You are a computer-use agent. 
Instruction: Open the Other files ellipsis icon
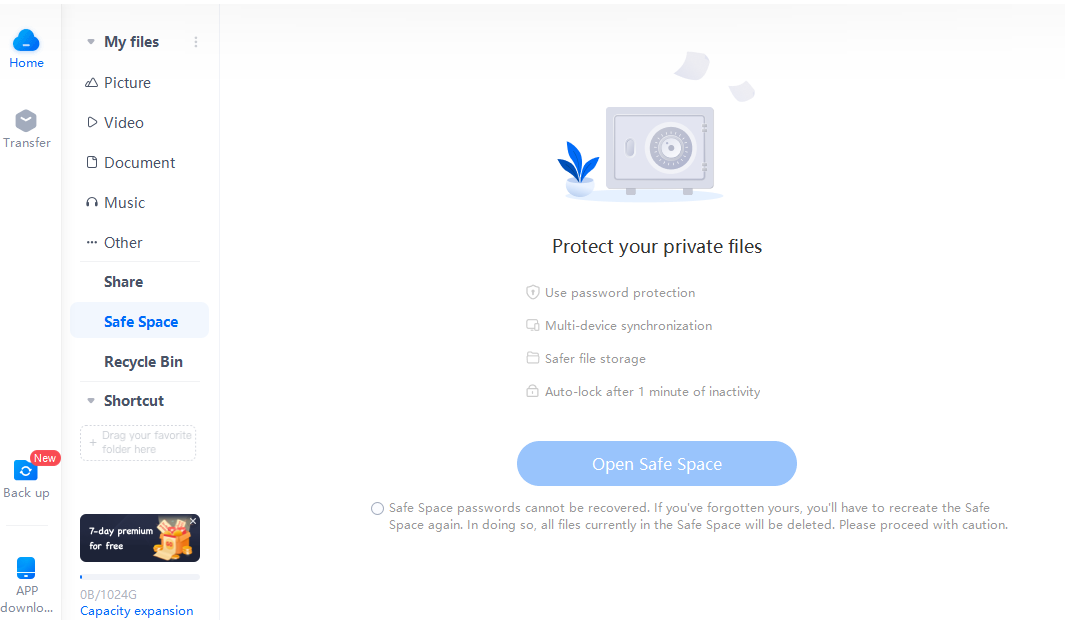tap(92, 242)
